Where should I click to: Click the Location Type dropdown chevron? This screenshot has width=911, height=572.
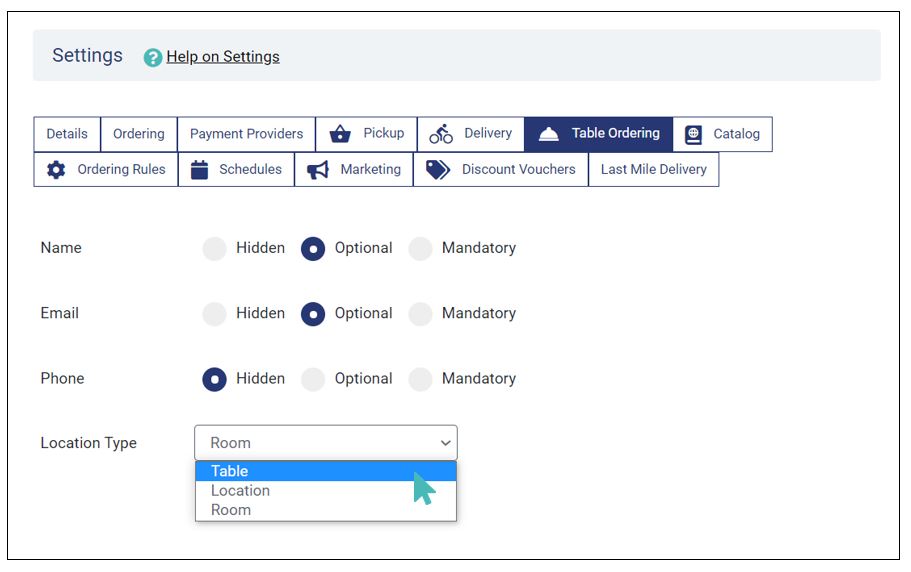(446, 443)
